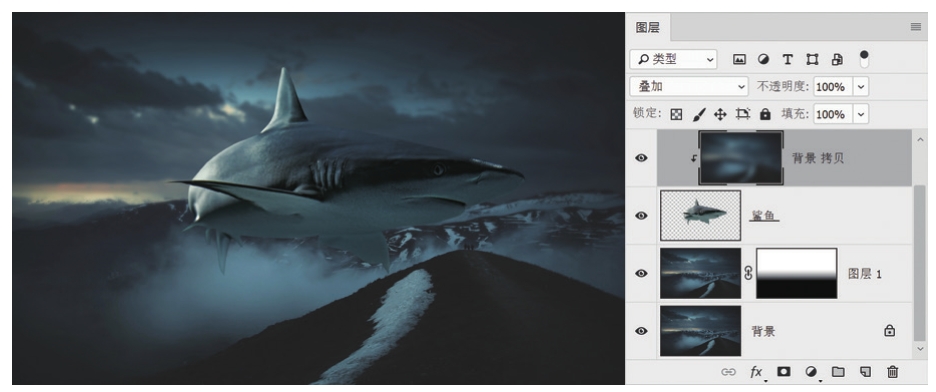Image resolution: width=936 pixels, height=392 pixels.
Task: Filter layers by adjustment layer icon
Action: click(763, 59)
